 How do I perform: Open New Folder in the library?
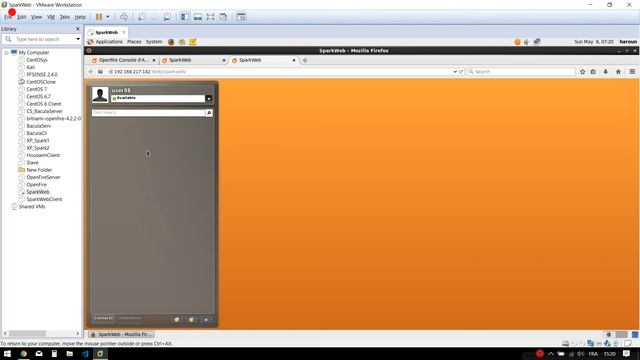point(39,170)
